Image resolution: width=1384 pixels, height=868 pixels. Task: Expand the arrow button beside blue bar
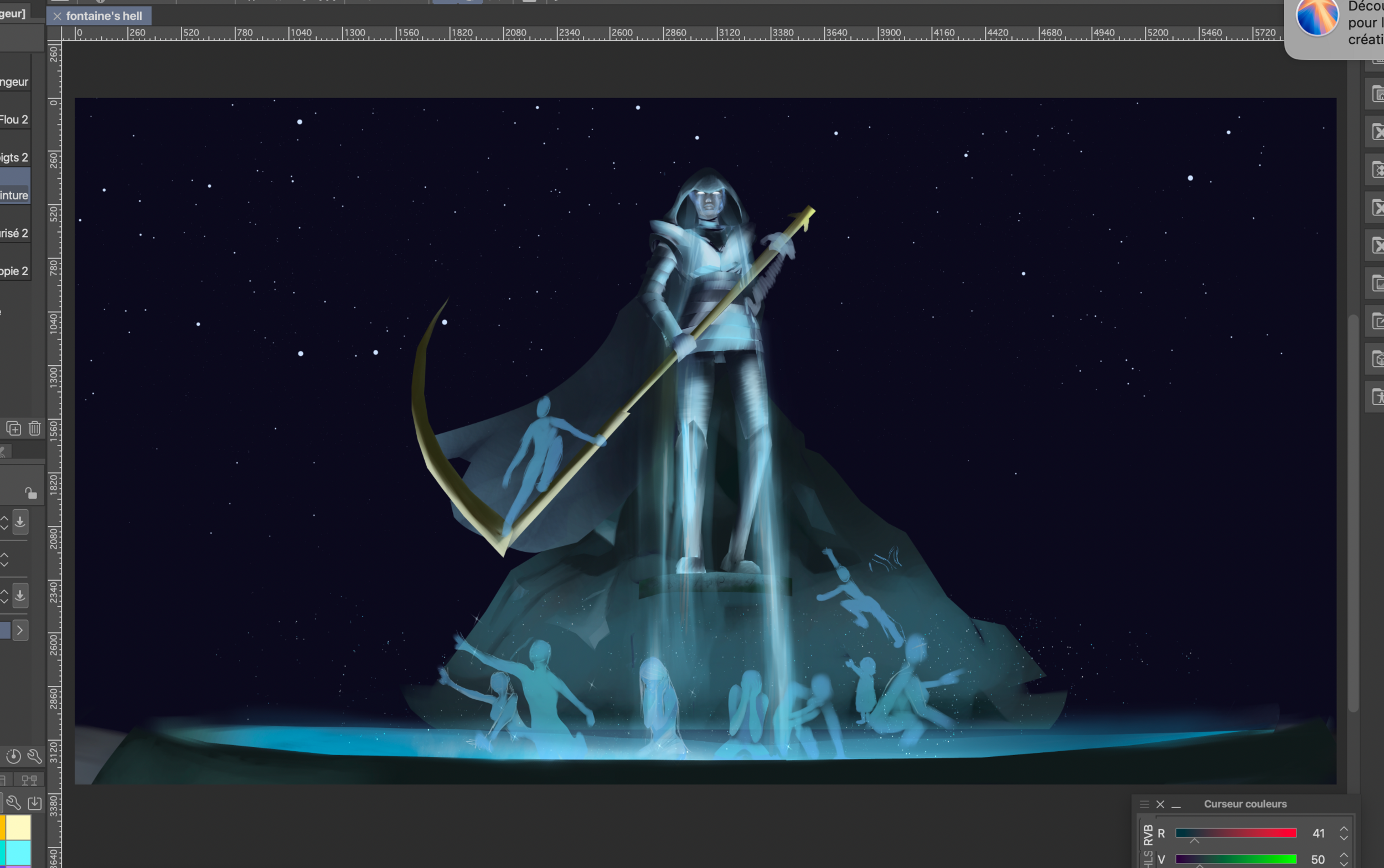[x=20, y=631]
